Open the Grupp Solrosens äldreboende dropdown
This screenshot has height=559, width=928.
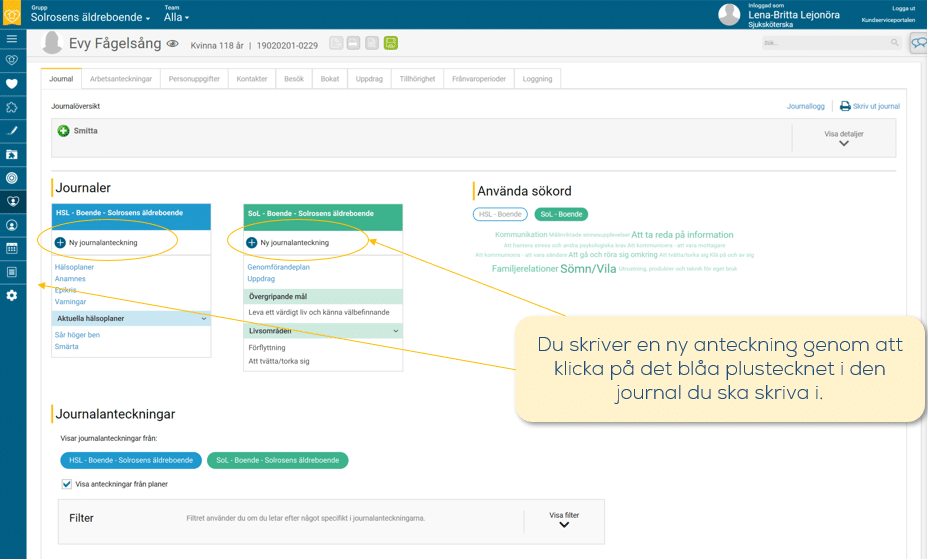(91, 18)
